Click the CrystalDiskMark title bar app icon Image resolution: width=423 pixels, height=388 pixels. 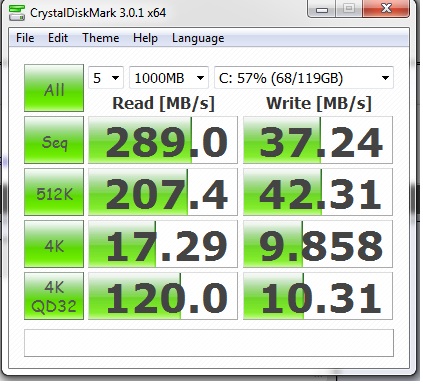(x=16, y=12)
